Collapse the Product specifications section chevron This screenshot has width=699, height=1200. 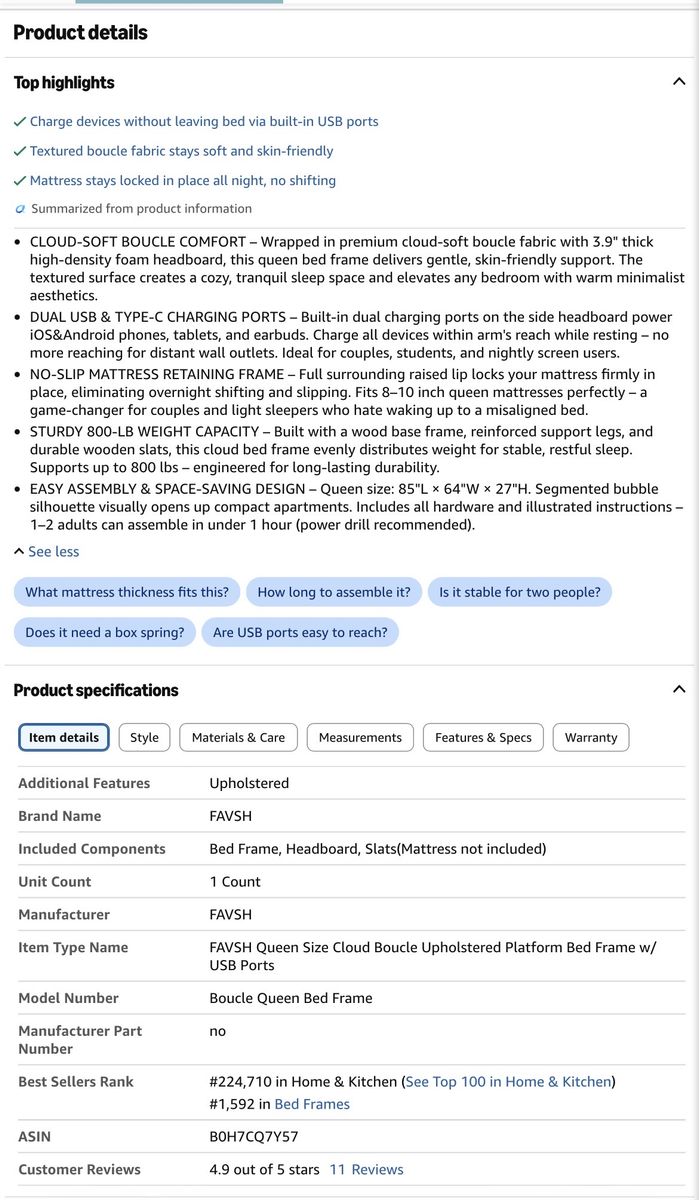pyautogui.click(x=679, y=689)
